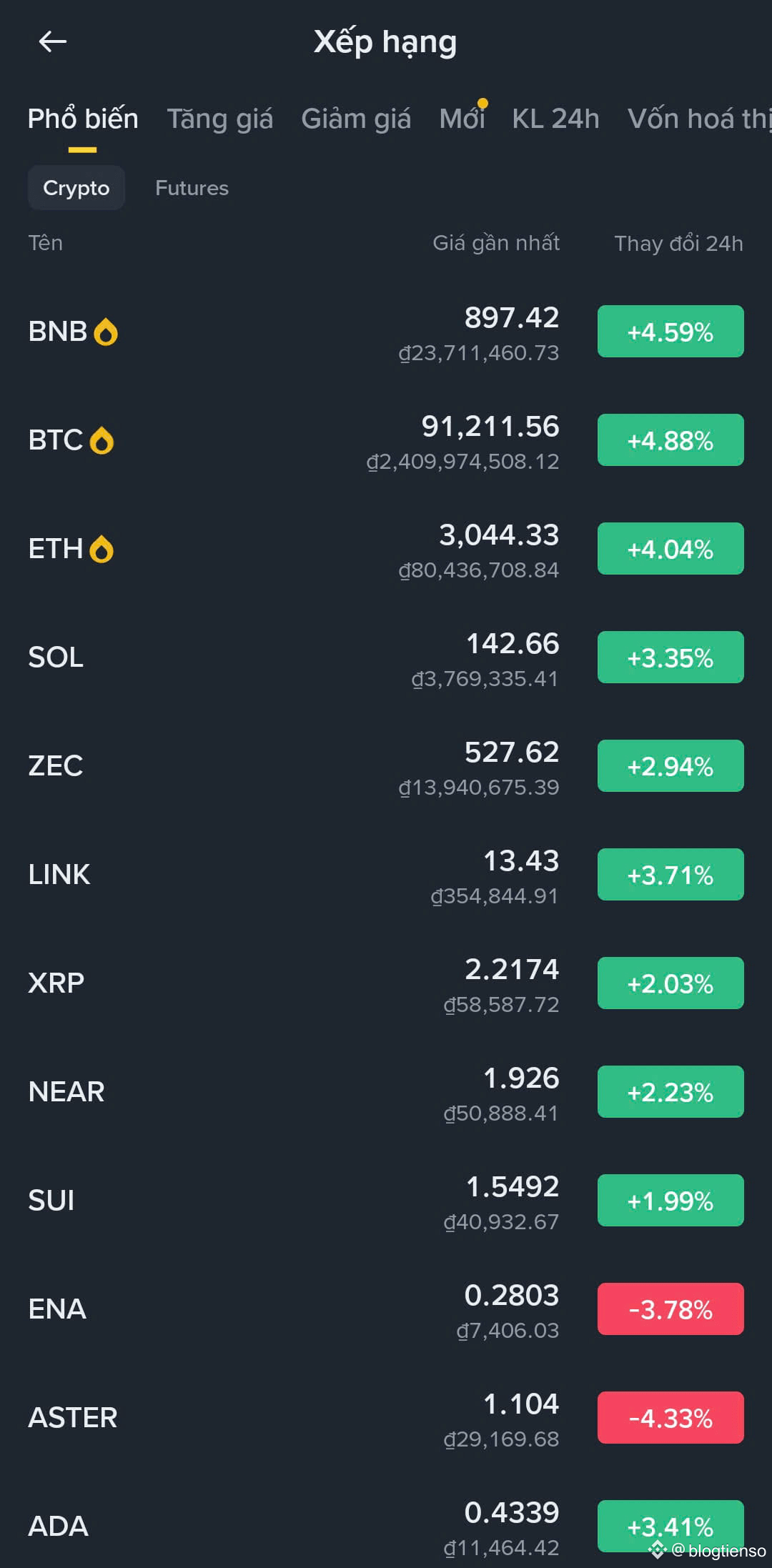This screenshot has height=1568, width=772.
Task: Tap the ASTER -4.33% change badge
Action: [x=670, y=1418]
